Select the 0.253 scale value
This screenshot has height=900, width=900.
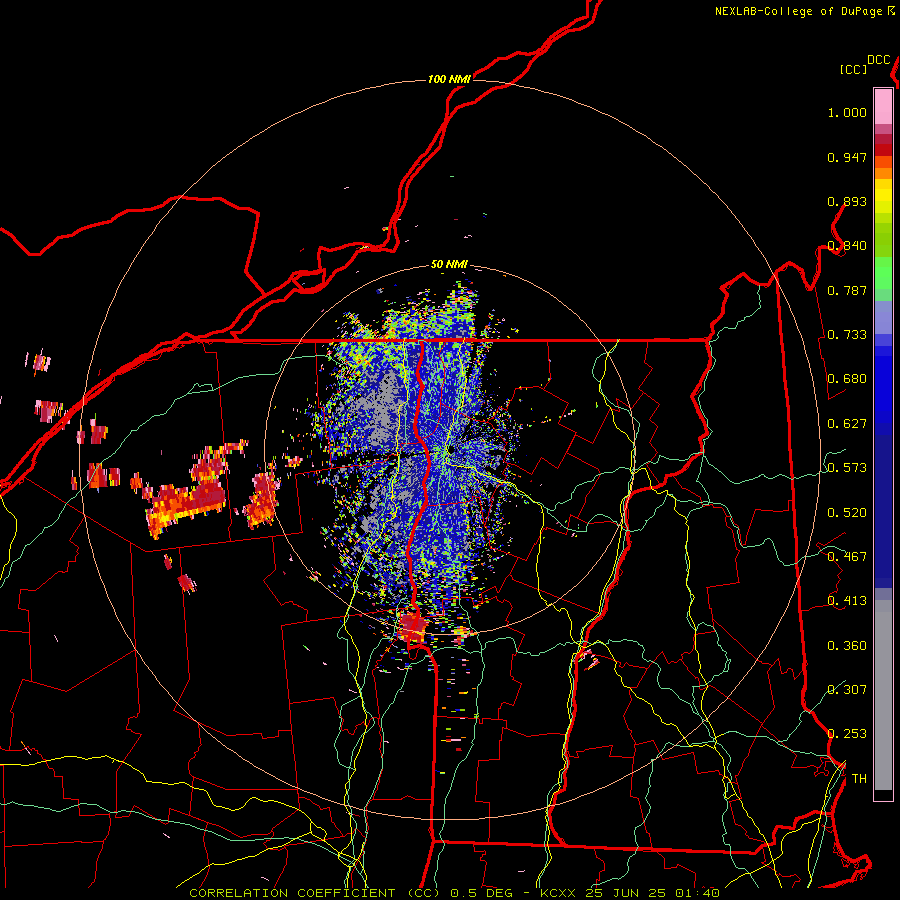pyautogui.click(x=847, y=734)
